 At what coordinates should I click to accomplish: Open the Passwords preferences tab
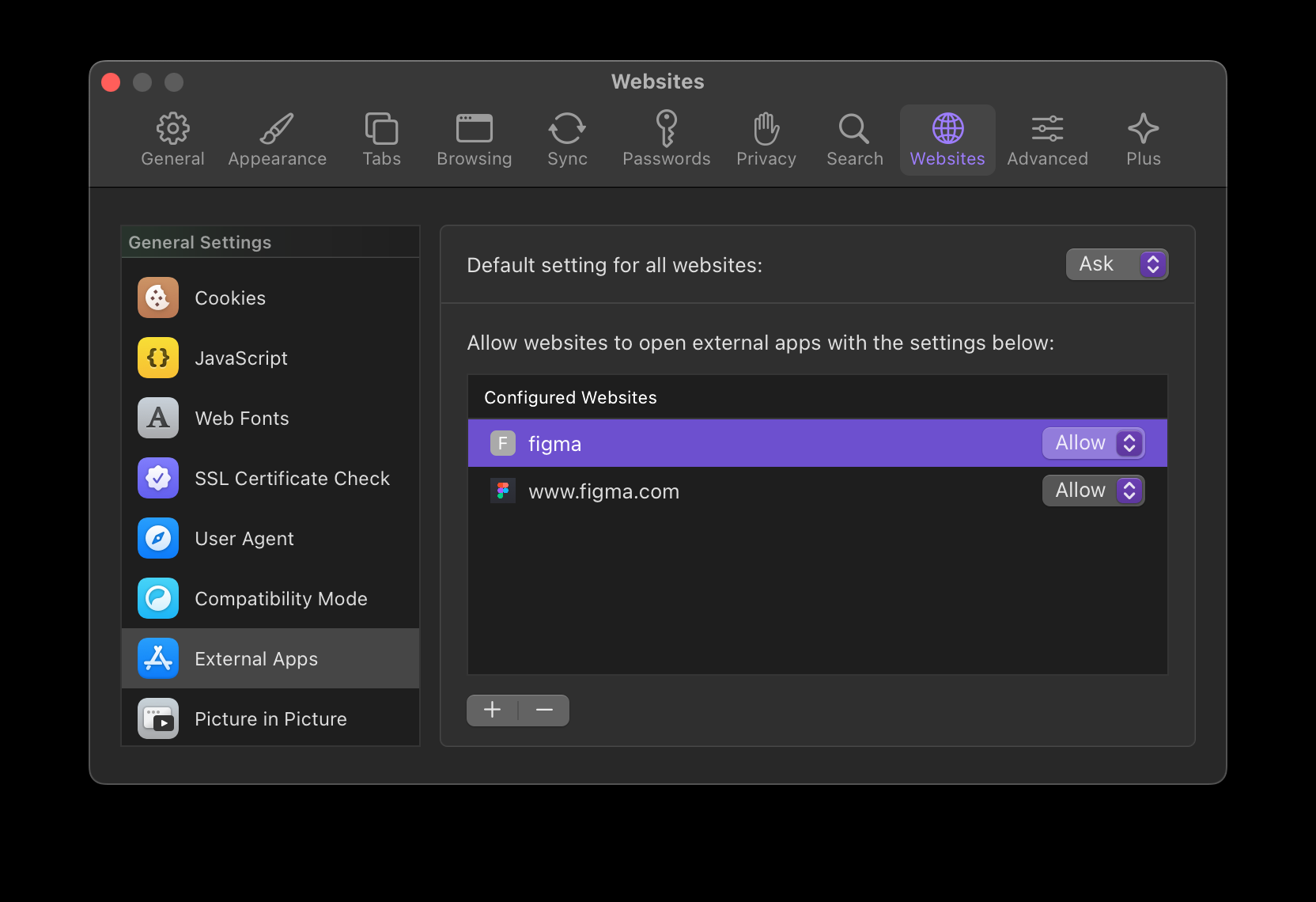666,140
